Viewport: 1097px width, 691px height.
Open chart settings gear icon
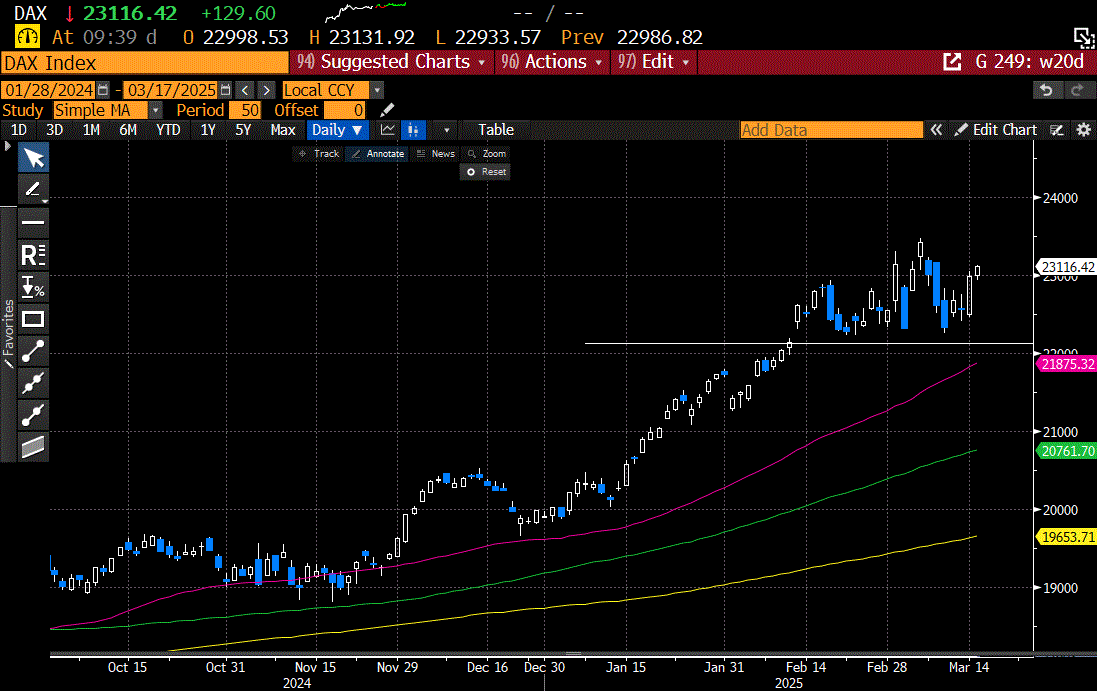pos(1083,129)
